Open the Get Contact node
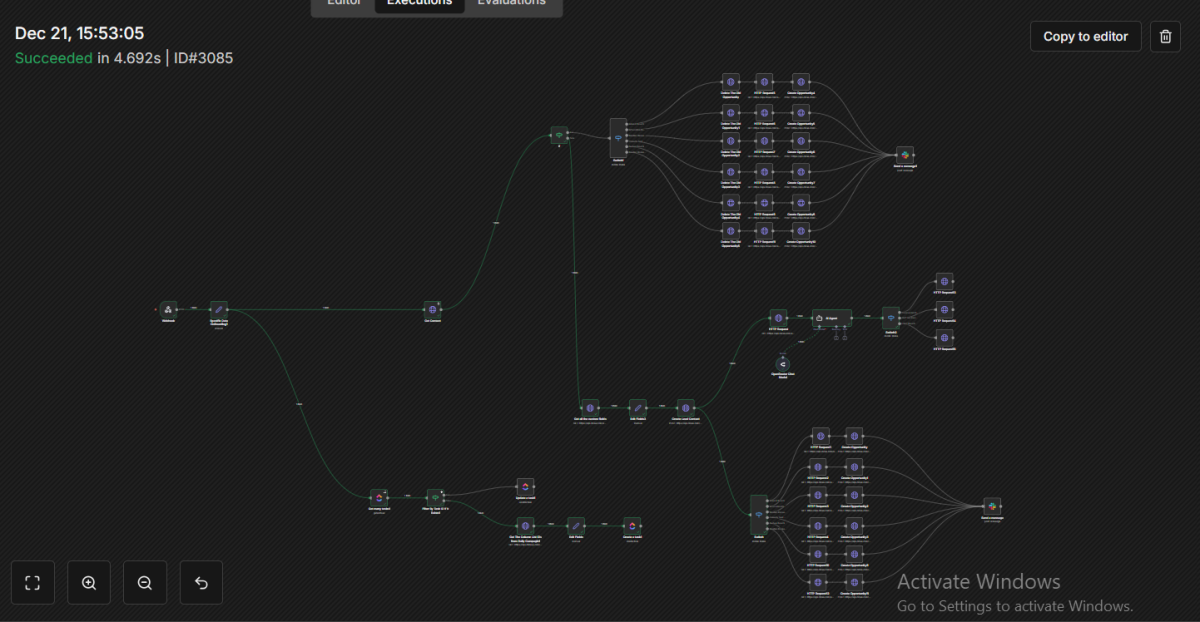1200x622 pixels. (432, 310)
